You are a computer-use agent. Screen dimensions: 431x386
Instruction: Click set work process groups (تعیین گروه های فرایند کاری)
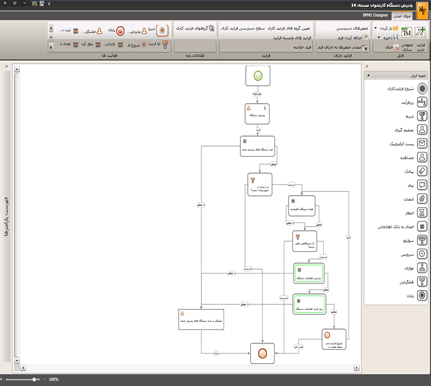289,29
